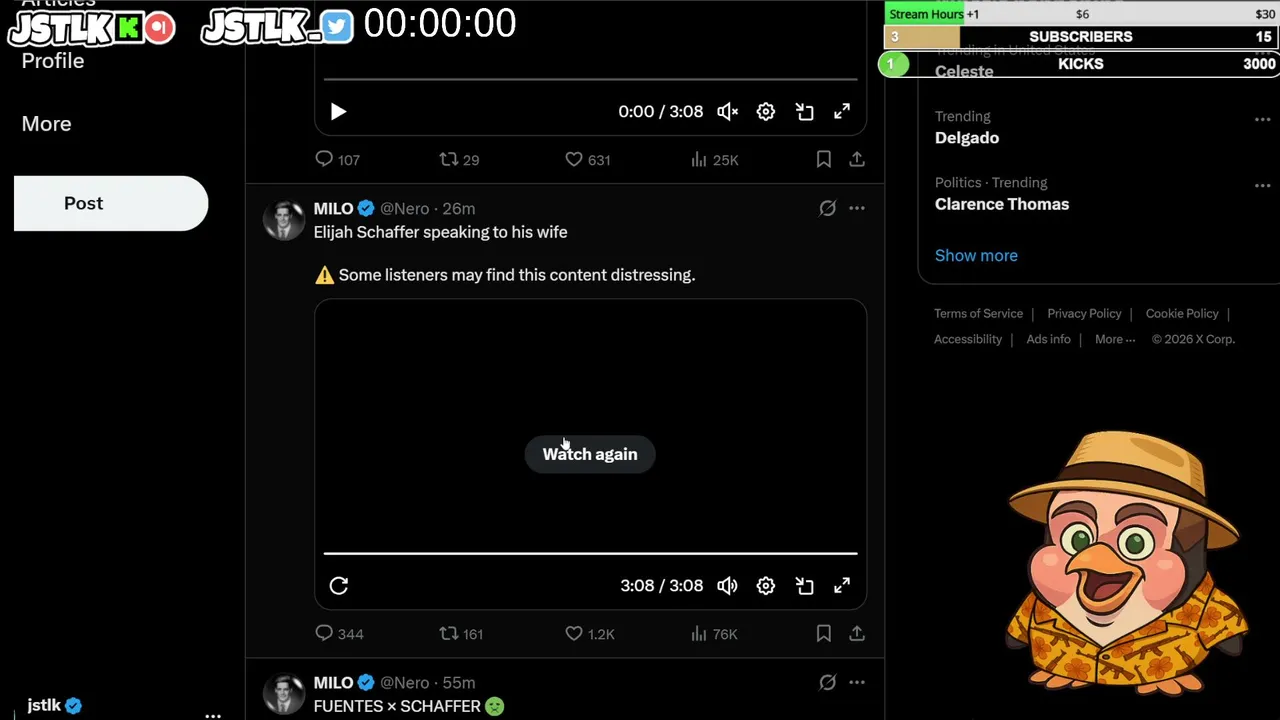Screen dimensions: 1280x720
Task: Like the post with 631 likes
Action: (587, 159)
